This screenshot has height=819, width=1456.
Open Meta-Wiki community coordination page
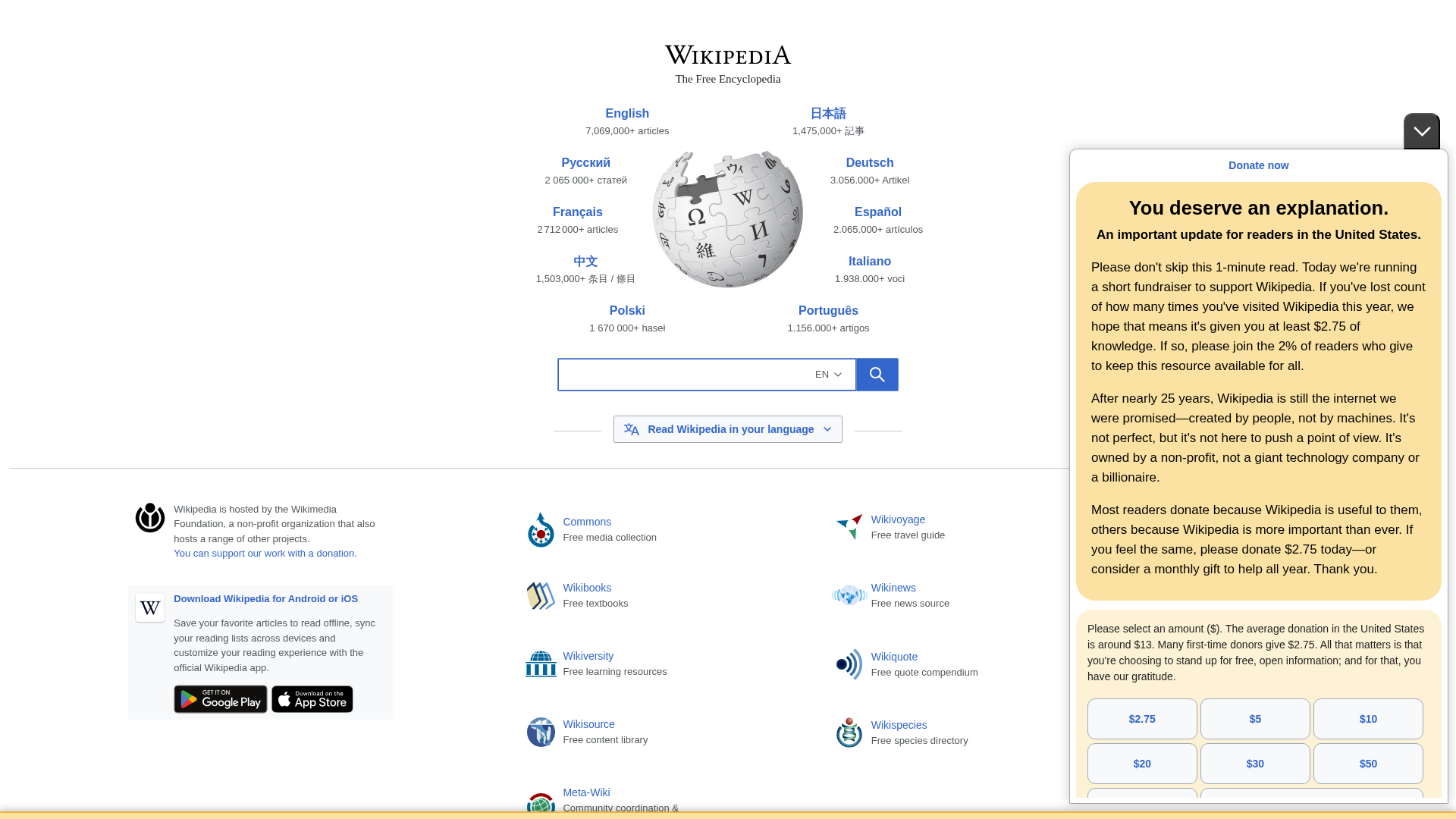585,792
